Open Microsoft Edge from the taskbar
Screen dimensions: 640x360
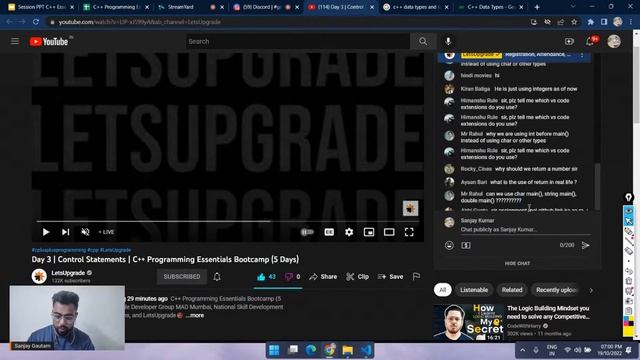click(311, 350)
